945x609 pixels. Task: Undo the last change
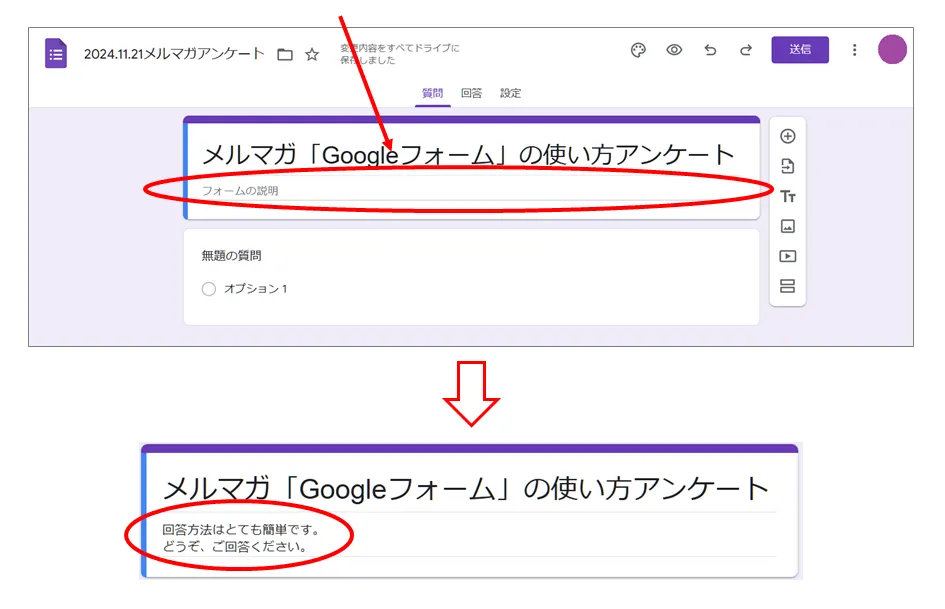tap(710, 50)
